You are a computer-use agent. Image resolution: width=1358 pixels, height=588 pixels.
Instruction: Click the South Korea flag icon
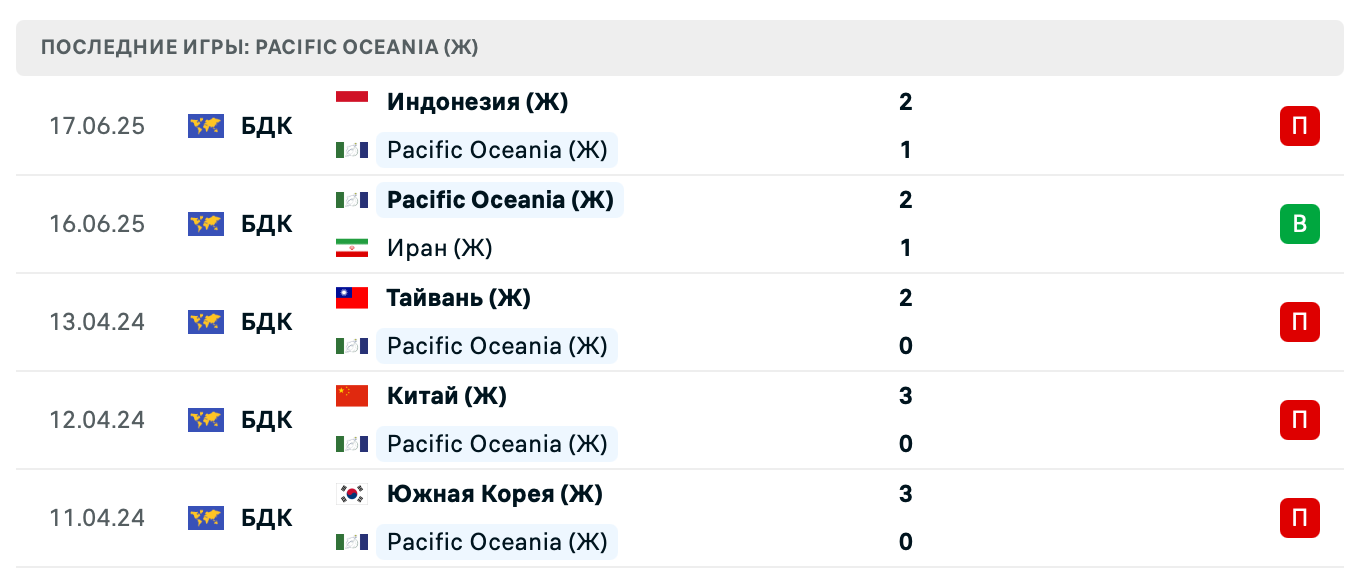tap(352, 493)
